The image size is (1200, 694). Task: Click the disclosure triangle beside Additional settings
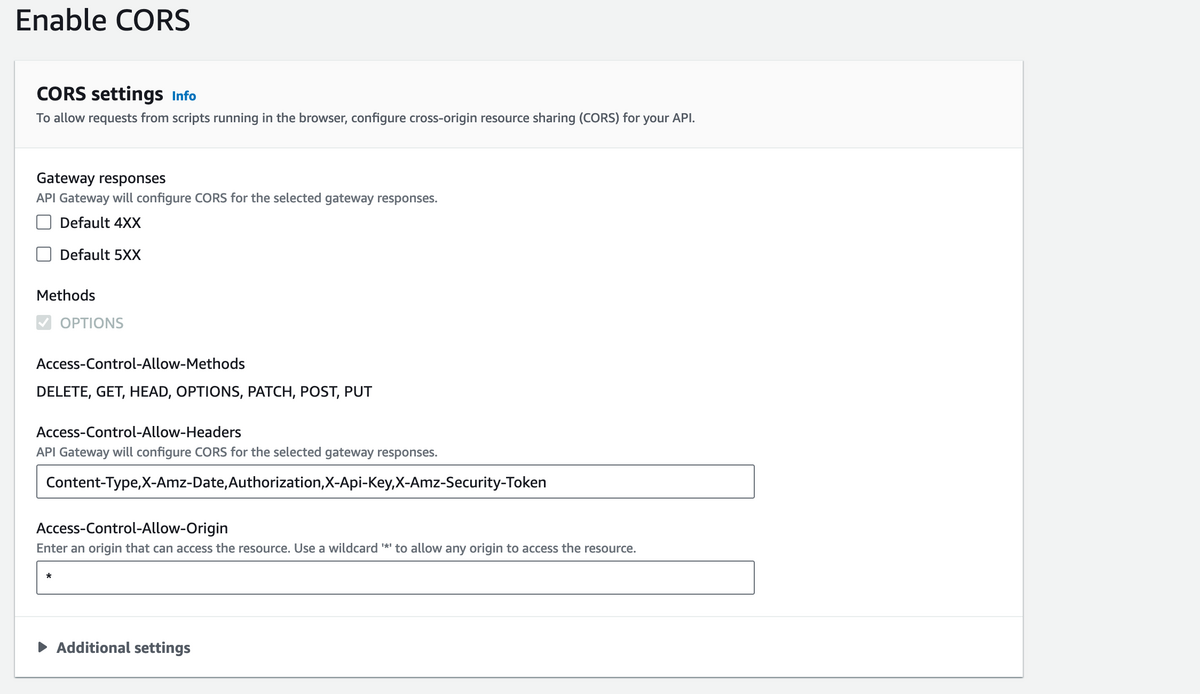tap(42, 647)
